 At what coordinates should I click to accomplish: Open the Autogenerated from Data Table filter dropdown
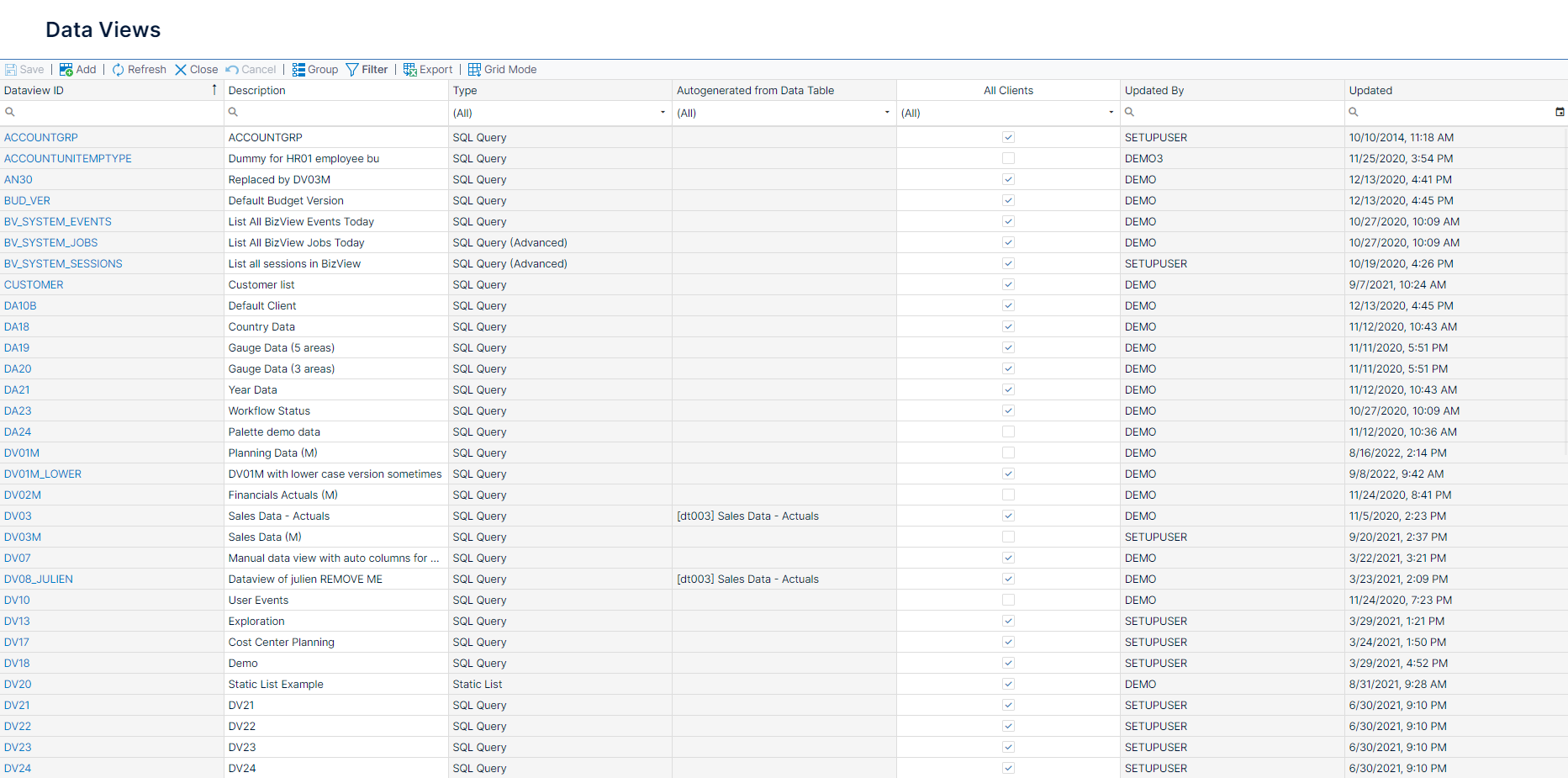(x=885, y=112)
